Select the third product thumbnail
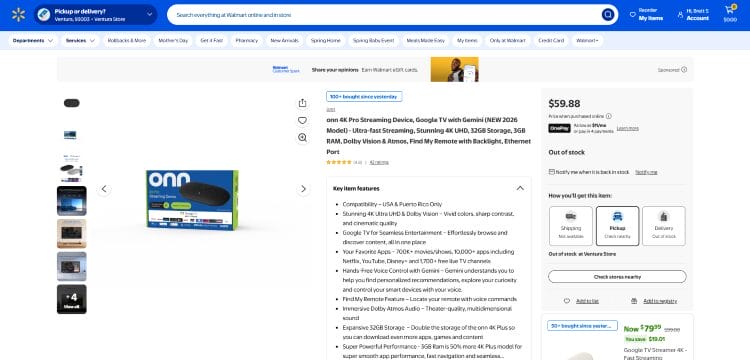750x360 pixels. (x=72, y=168)
